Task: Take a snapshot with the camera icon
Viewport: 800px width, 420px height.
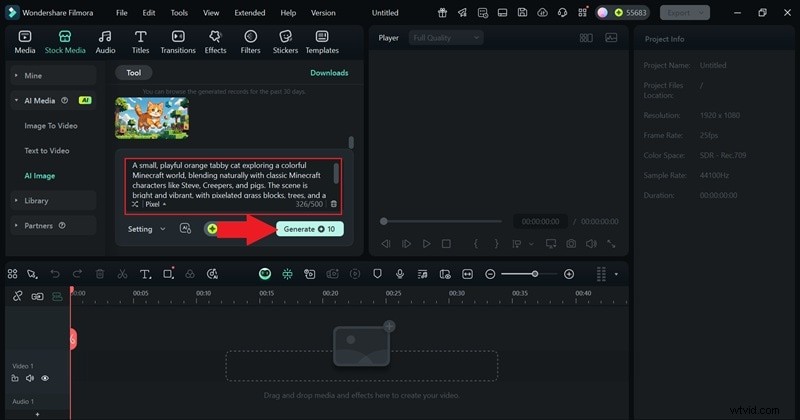Action: click(570, 243)
